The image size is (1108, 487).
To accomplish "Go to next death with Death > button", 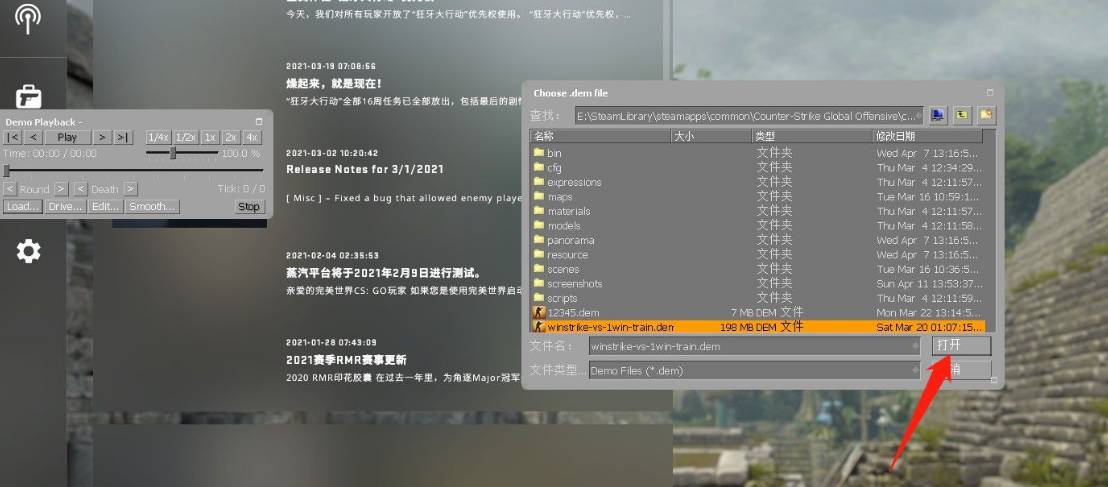I will point(130,189).
